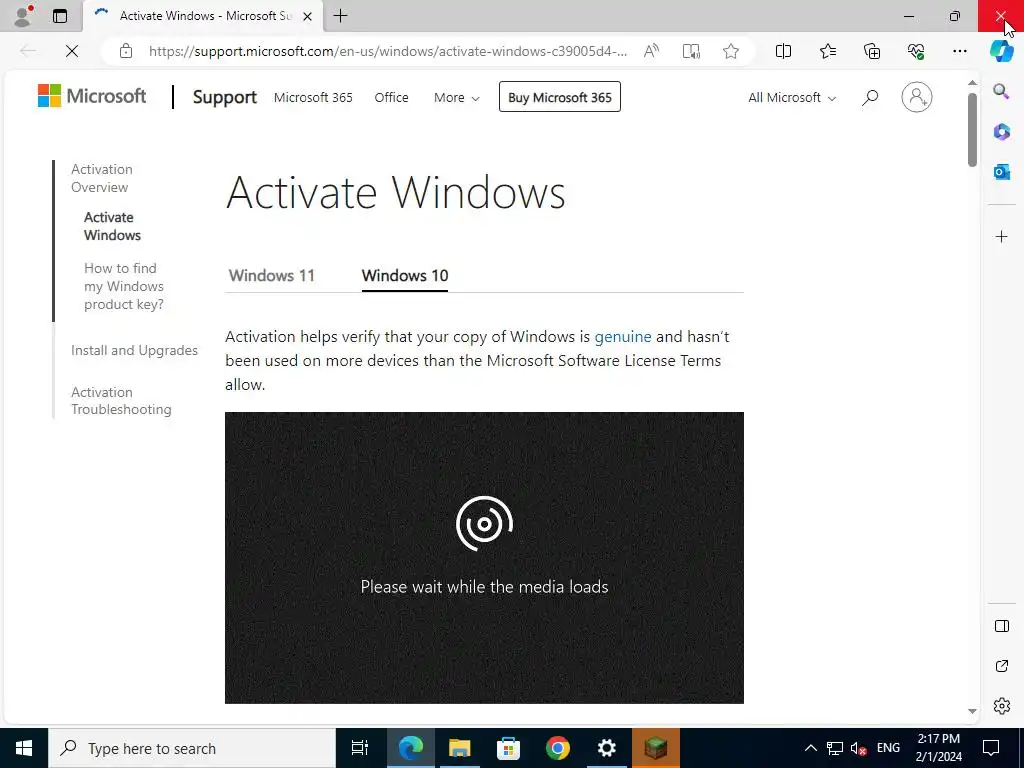Open Microsoft 365 sidebar icon

1001,132
